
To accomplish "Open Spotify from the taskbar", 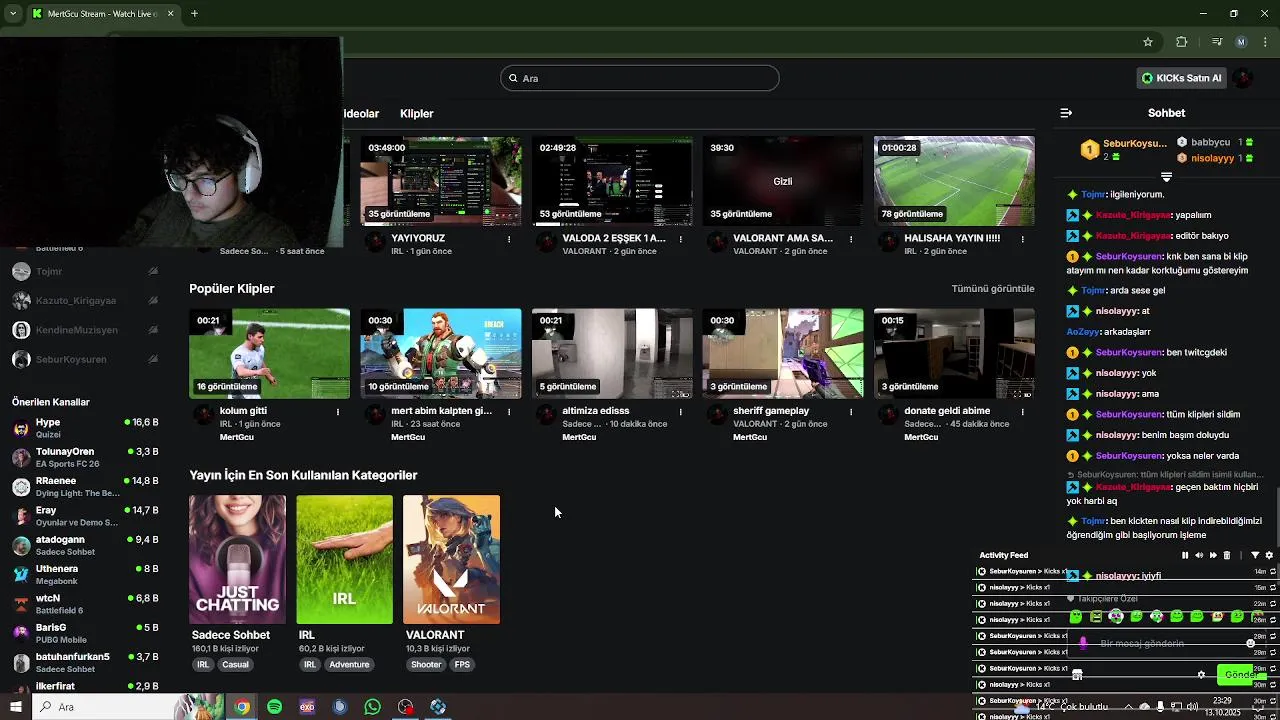I will click(274, 707).
